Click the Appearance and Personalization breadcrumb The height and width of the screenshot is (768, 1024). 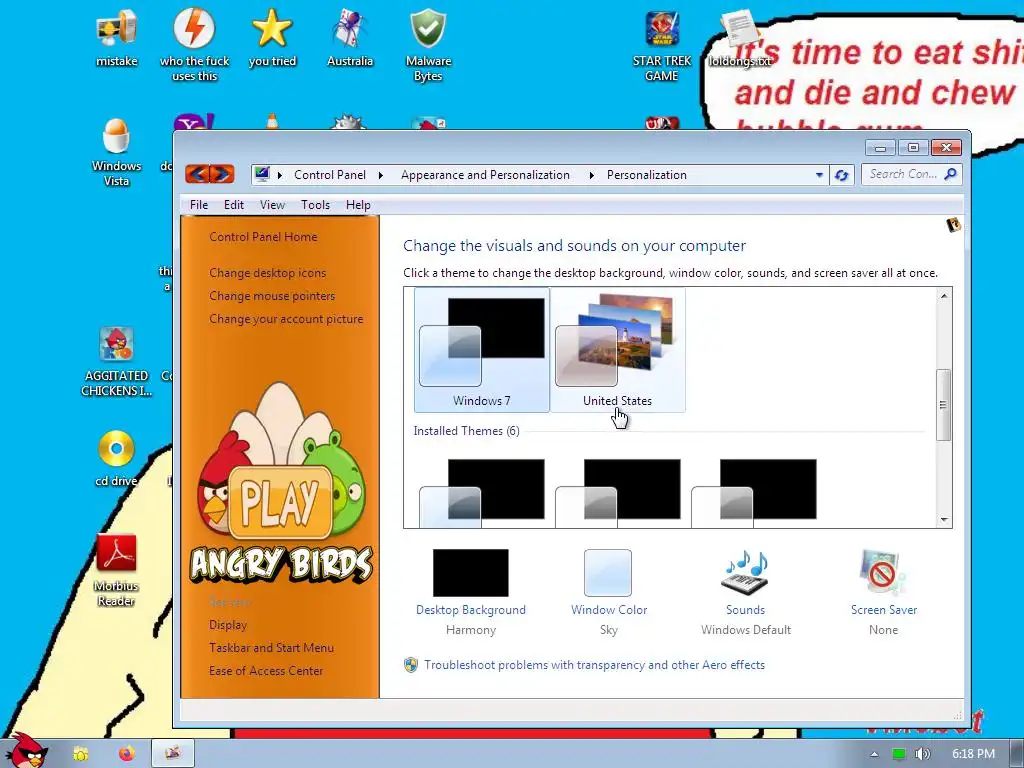(x=485, y=175)
